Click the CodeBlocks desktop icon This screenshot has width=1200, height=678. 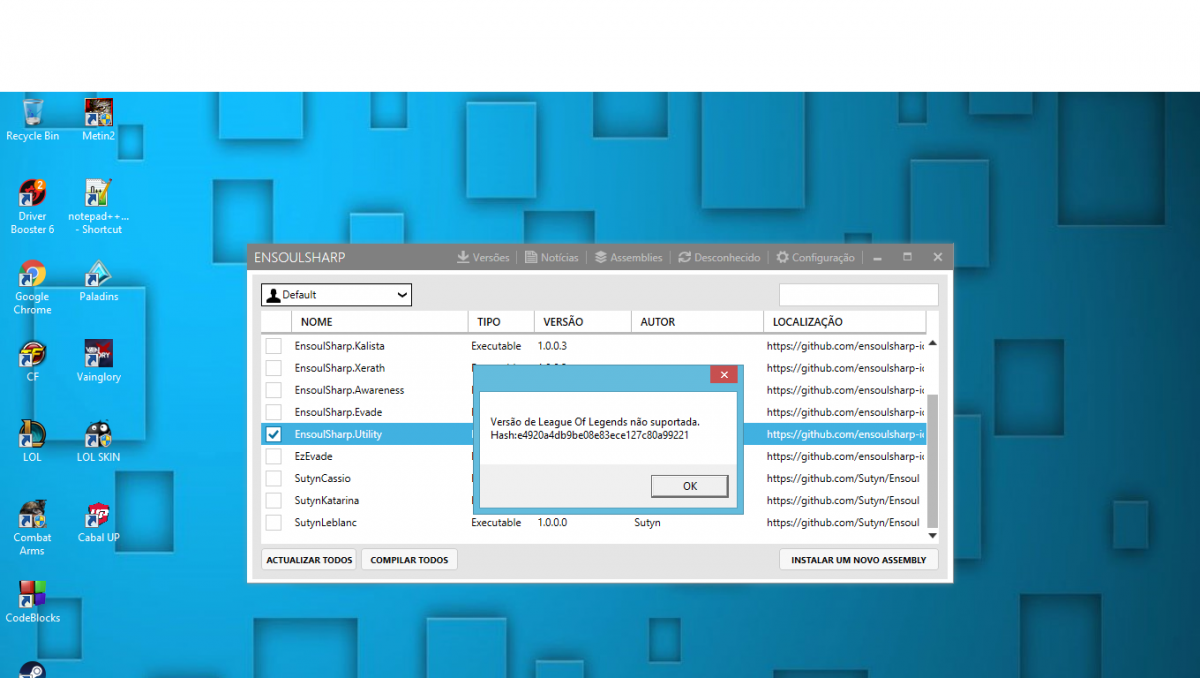32,602
